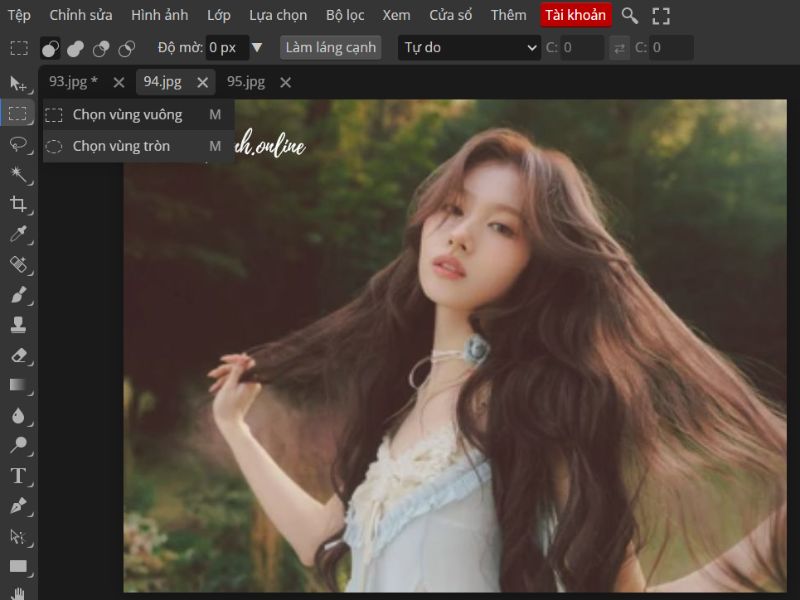Open the Bộ lọc menu

[345, 15]
